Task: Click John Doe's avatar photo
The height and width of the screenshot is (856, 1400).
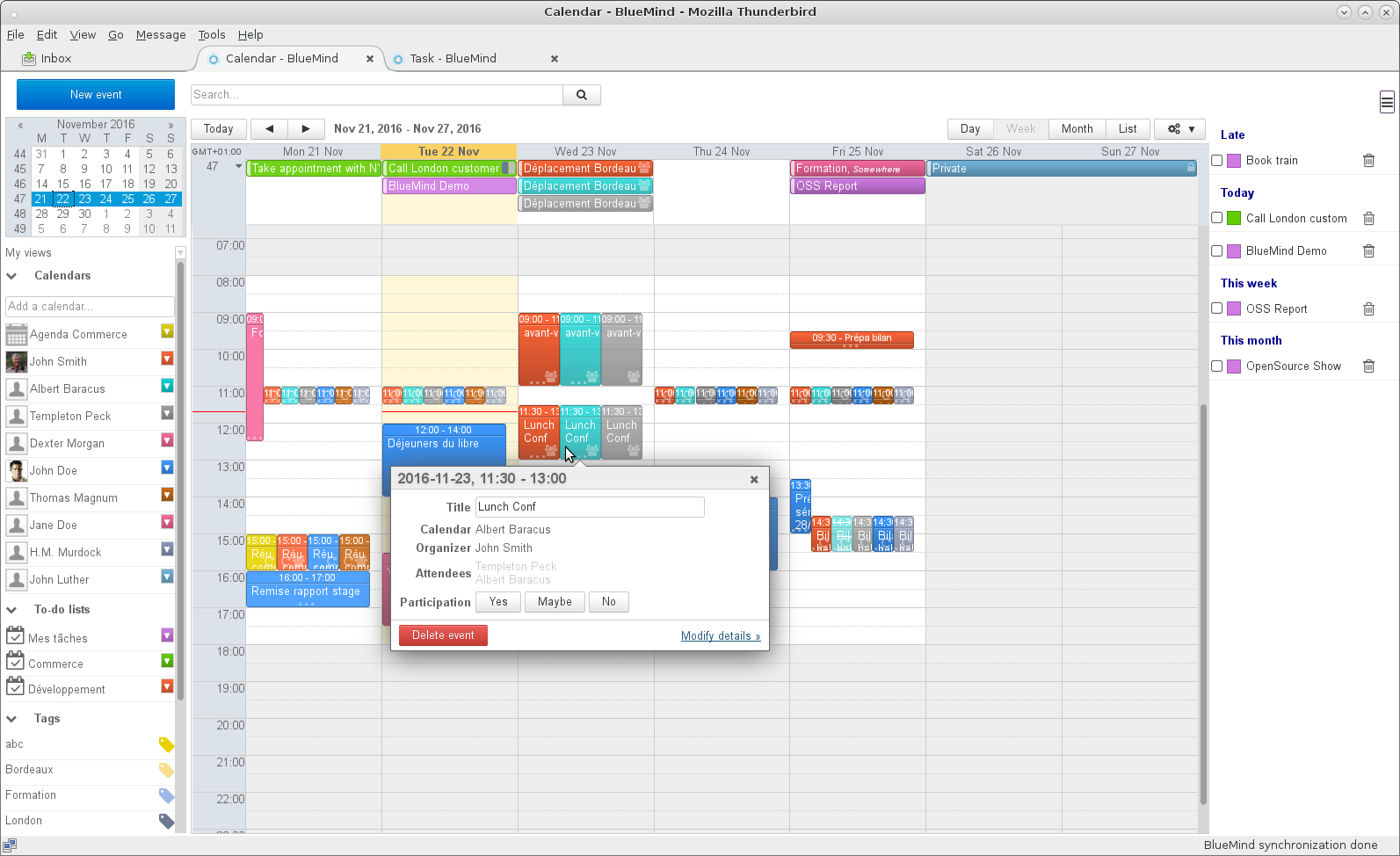Action: [16, 470]
